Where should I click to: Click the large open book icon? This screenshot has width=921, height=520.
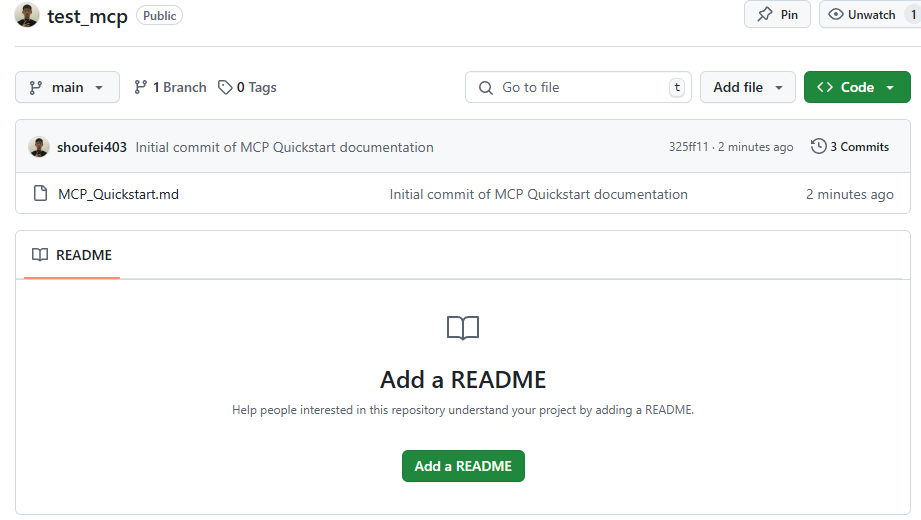click(x=463, y=328)
